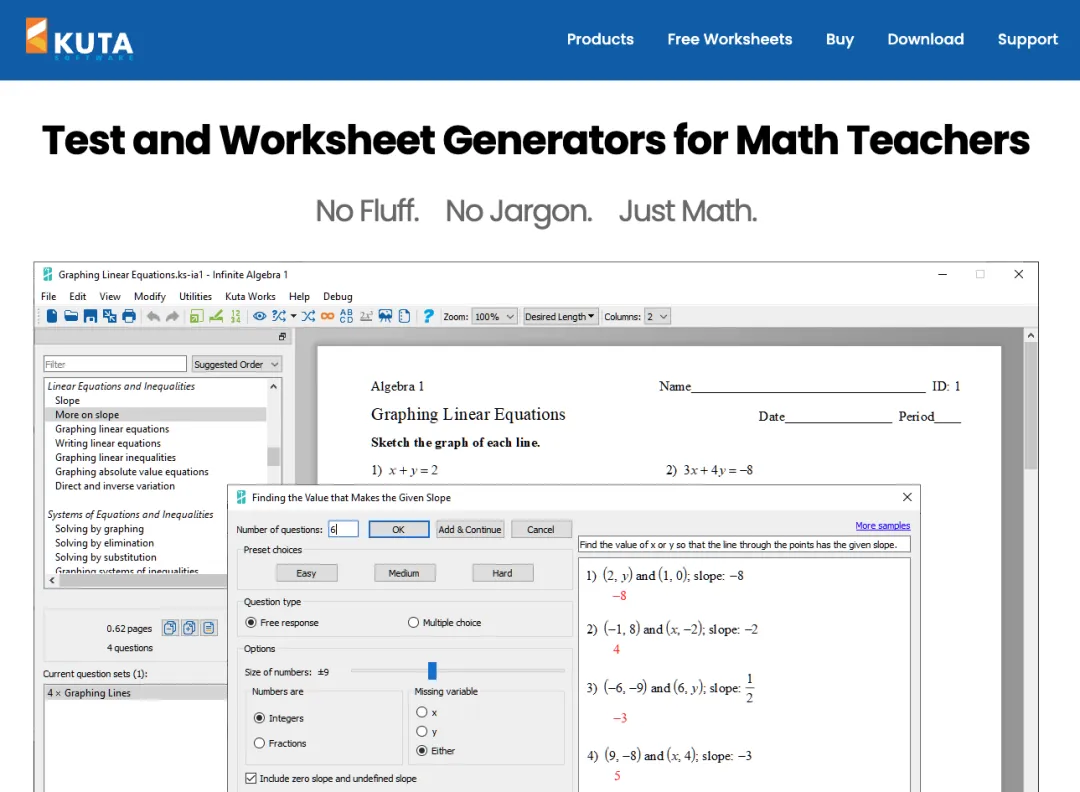Click the 2x³ formula toolbar icon
The height and width of the screenshot is (792, 1080).
pyautogui.click(x=366, y=316)
